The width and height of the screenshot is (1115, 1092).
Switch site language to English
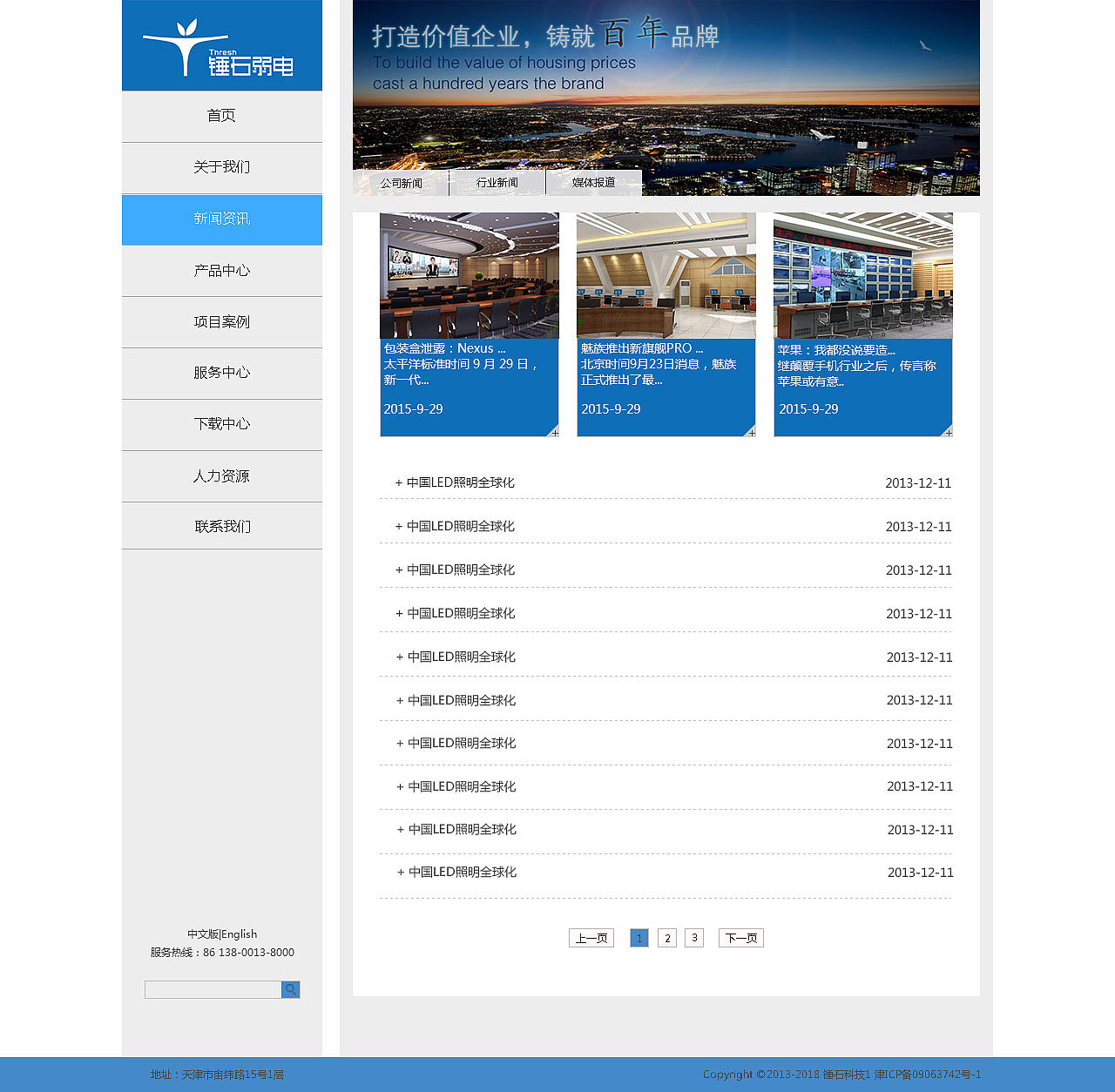click(240, 934)
